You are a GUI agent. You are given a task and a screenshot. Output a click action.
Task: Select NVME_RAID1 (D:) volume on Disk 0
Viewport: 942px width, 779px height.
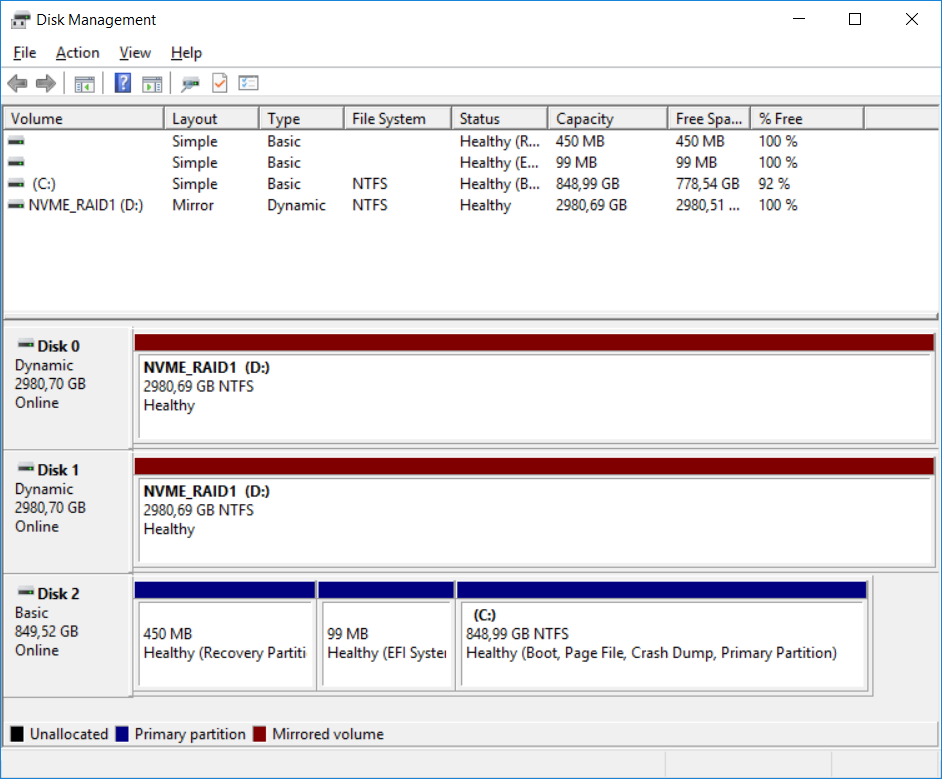534,388
